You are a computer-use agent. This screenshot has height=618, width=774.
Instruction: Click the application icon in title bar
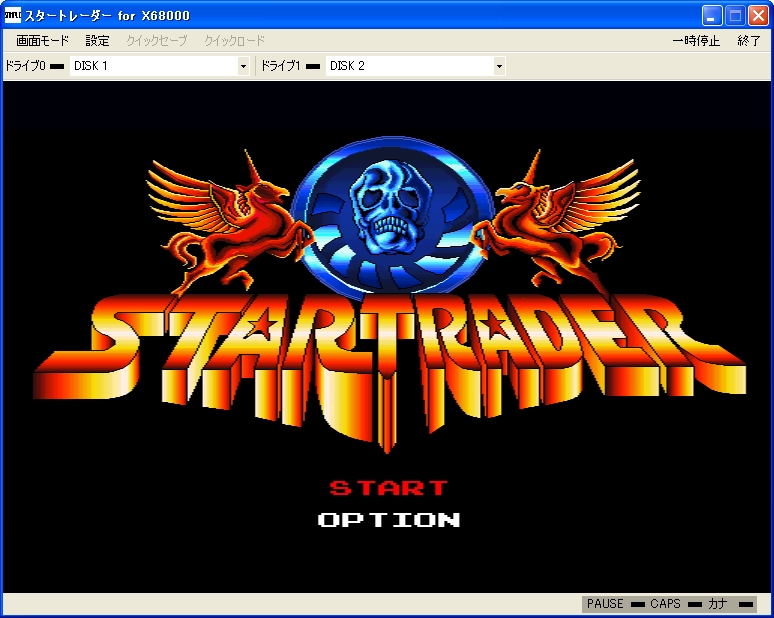(13, 15)
